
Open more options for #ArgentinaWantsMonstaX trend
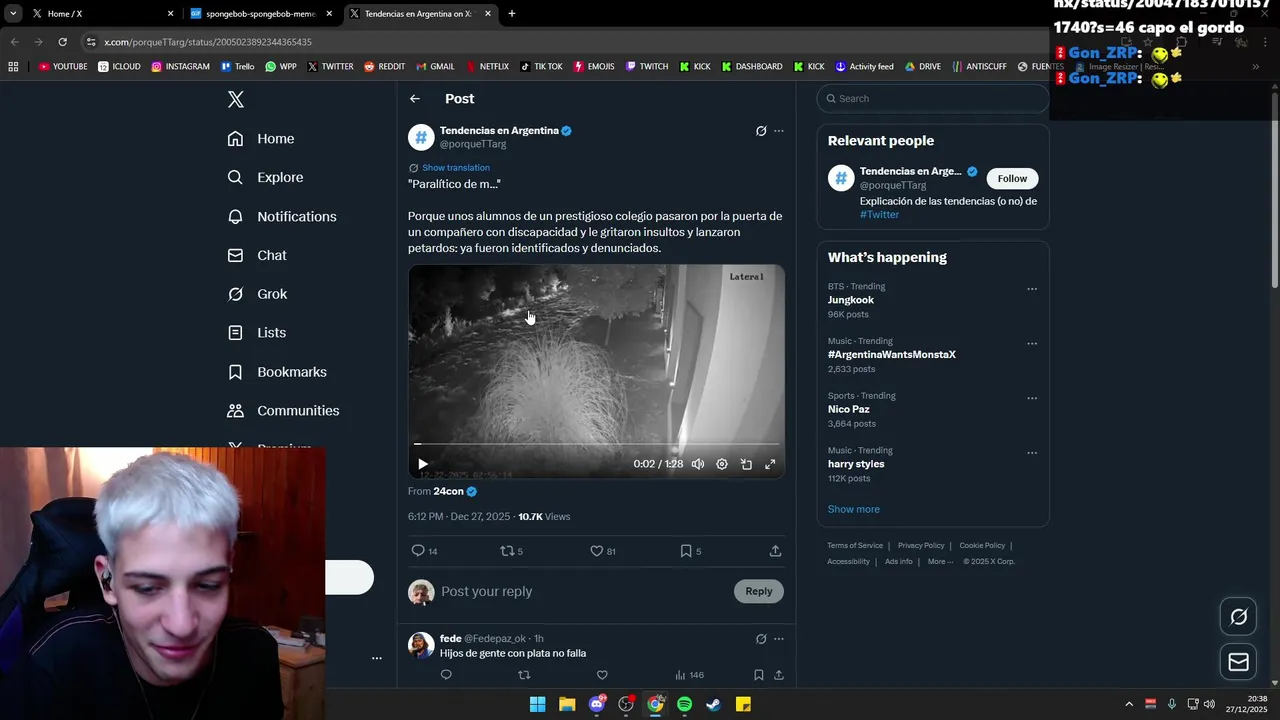(x=1032, y=344)
